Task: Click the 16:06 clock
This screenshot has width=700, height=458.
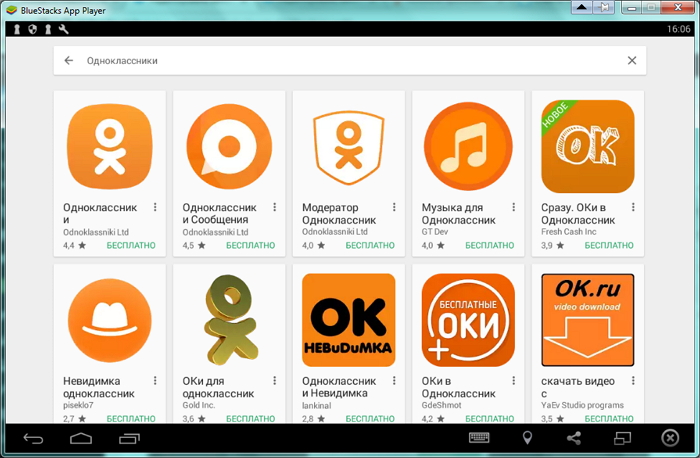Action: pos(679,29)
